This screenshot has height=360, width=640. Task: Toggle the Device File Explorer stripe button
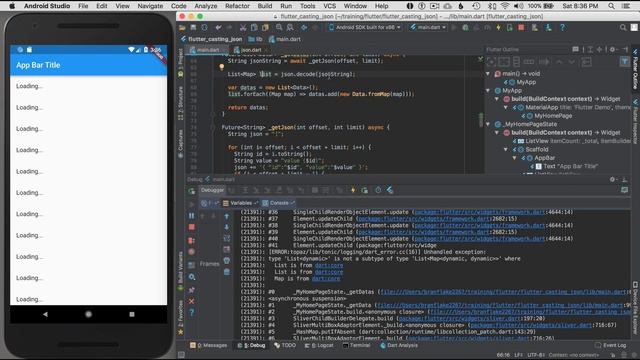(x=635, y=308)
